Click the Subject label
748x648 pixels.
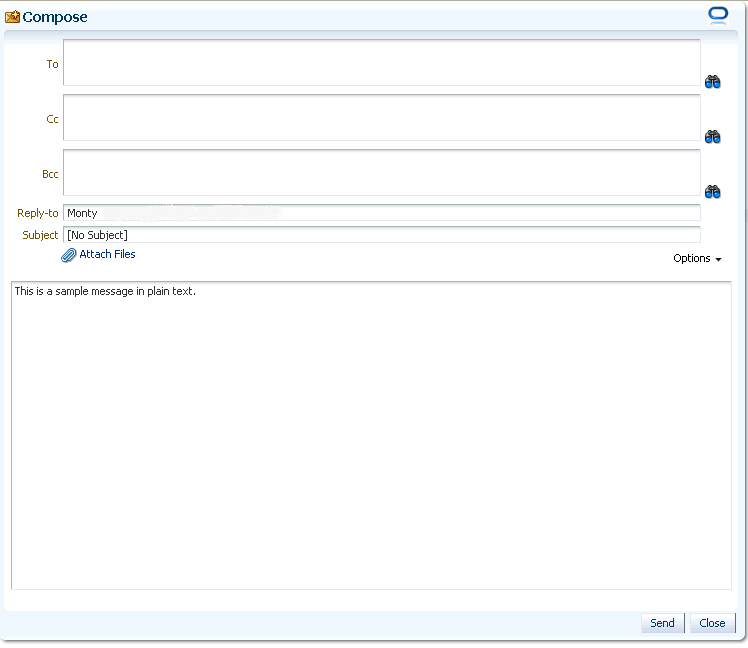(40, 235)
